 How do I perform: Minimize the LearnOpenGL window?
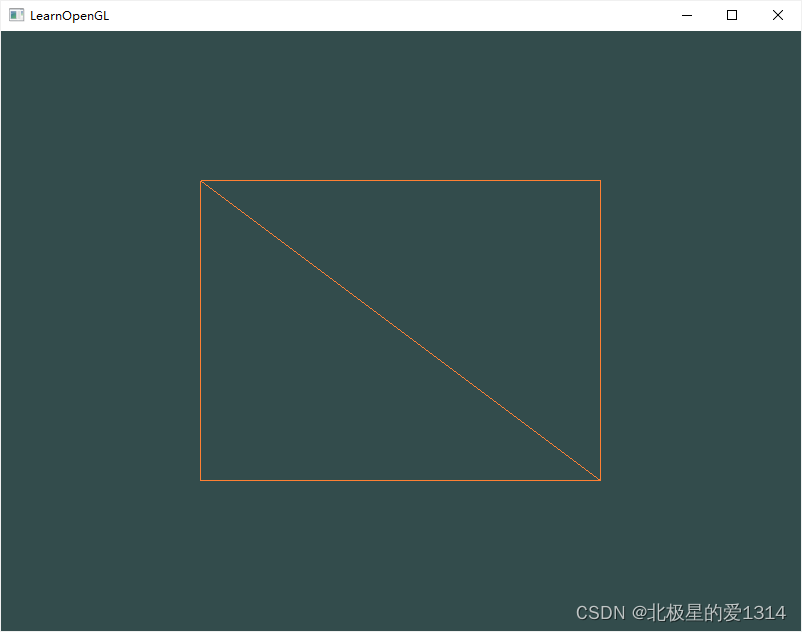687,15
